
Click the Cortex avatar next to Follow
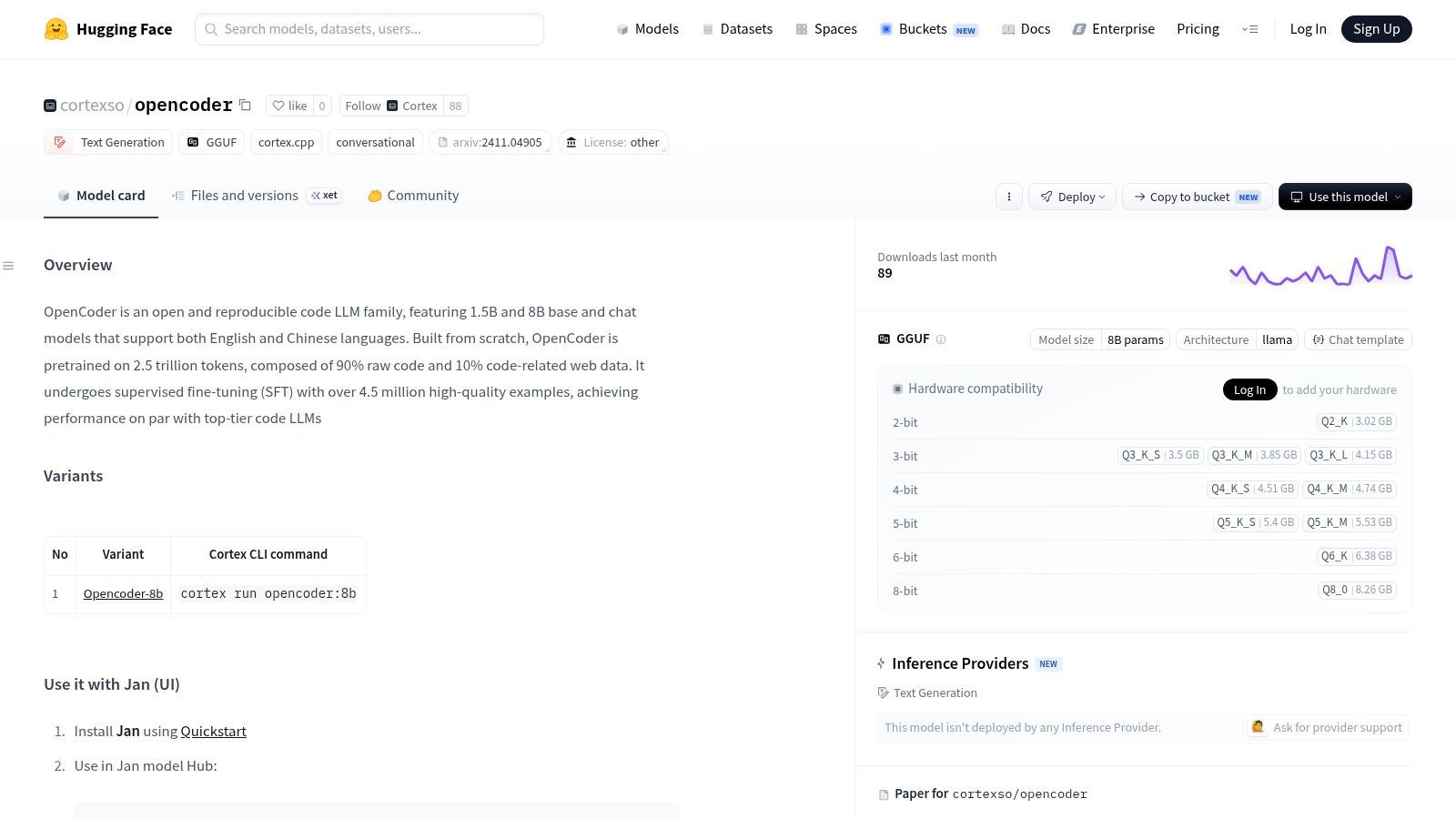tap(392, 106)
